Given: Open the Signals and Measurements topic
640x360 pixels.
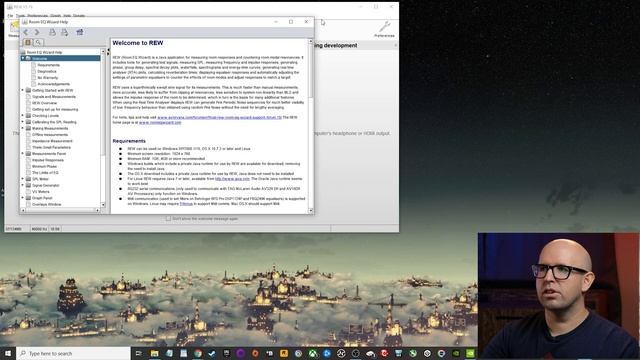Looking at the screenshot, I should 54,97.
